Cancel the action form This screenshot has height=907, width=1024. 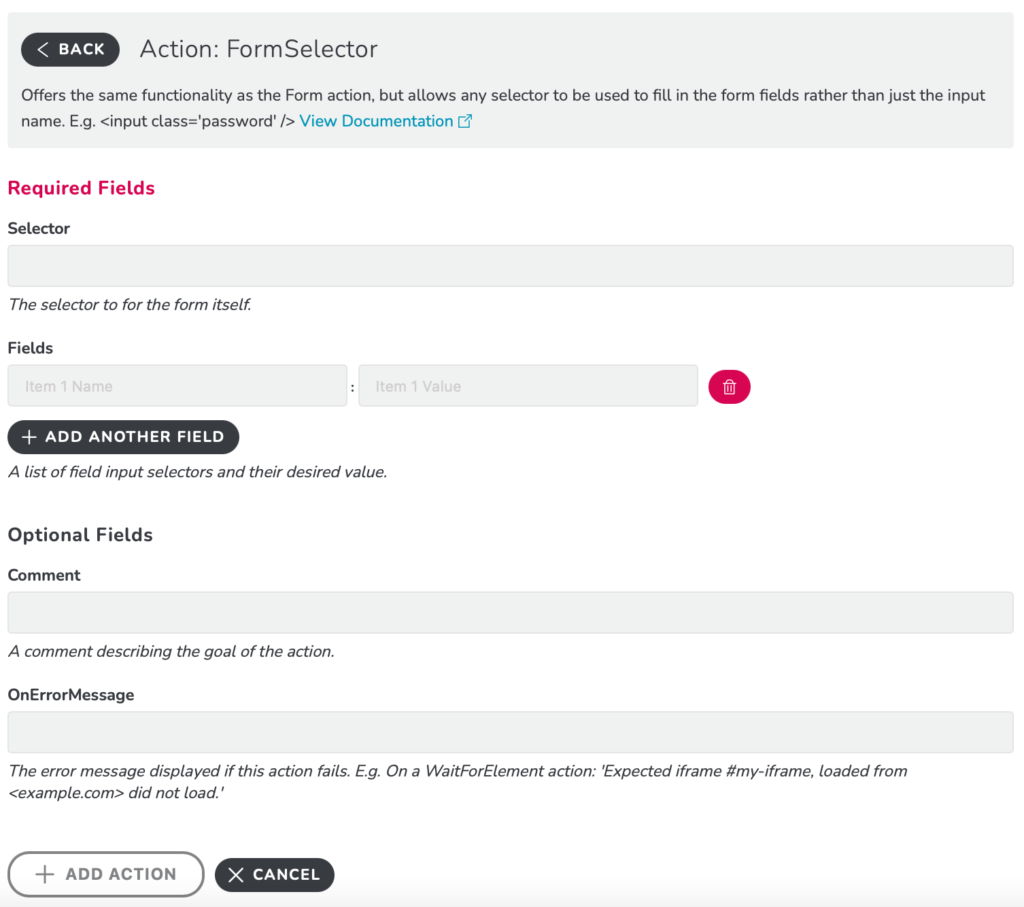(x=274, y=875)
